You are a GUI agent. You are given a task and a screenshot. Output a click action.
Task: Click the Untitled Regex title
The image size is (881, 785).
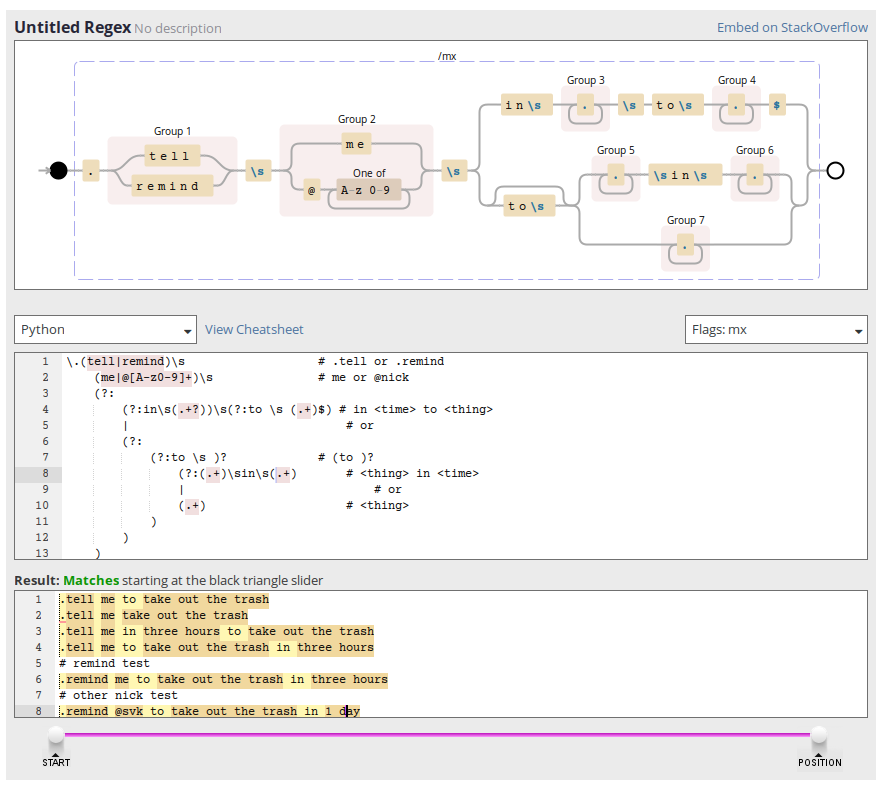(72, 27)
